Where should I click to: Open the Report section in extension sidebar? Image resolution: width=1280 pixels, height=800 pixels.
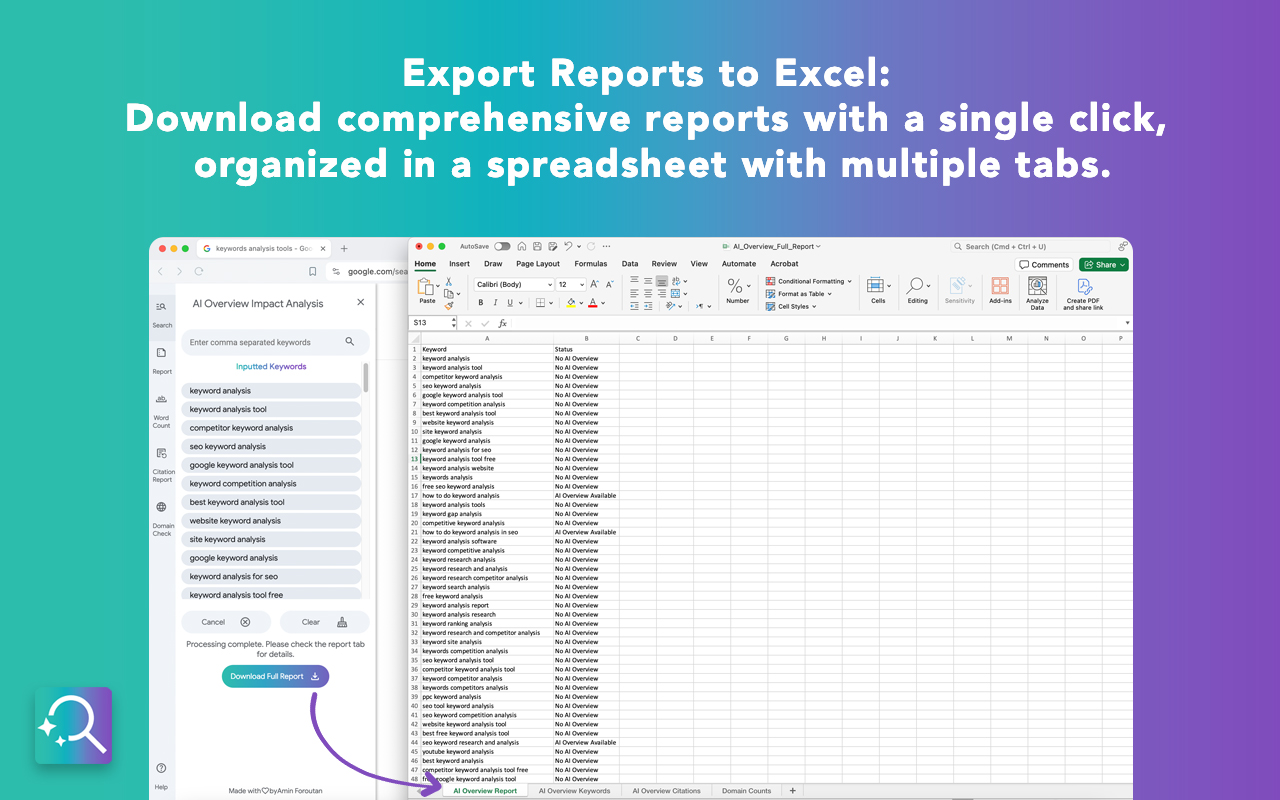pyautogui.click(x=162, y=360)
